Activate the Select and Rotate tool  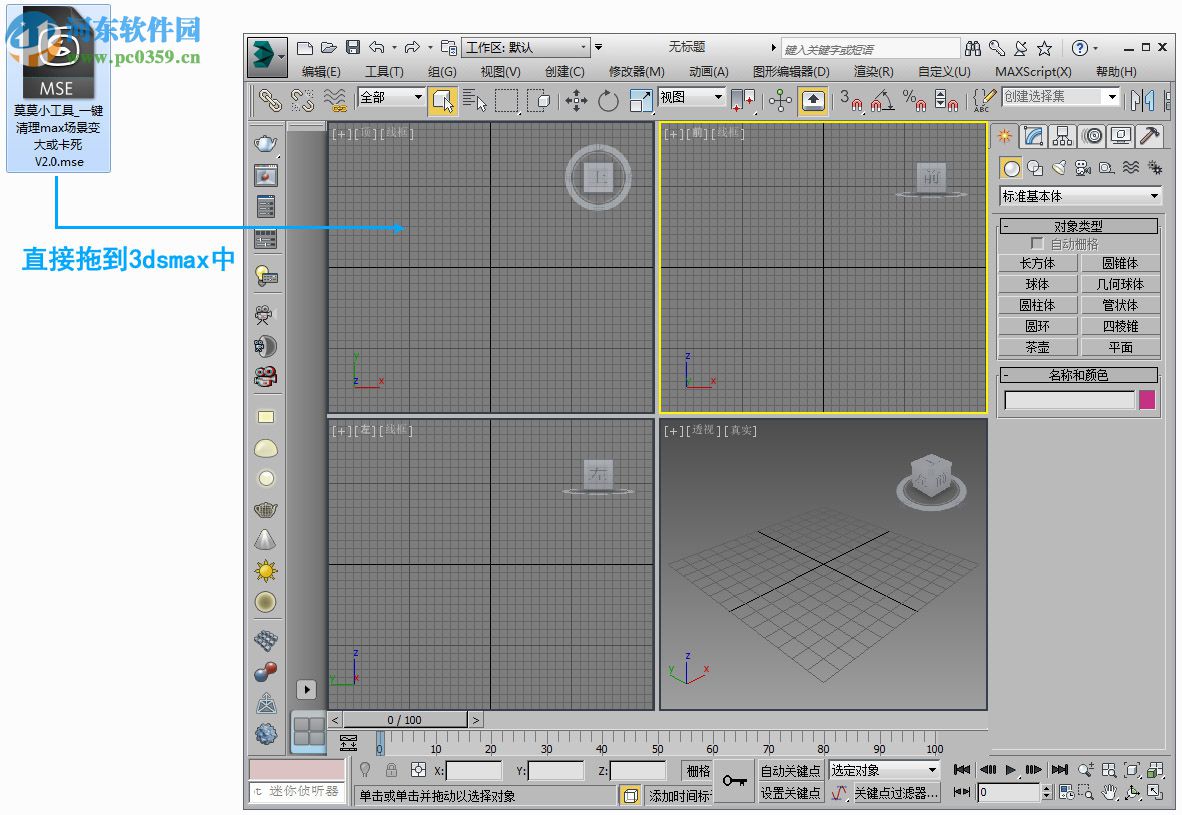[x=608, y=101]
